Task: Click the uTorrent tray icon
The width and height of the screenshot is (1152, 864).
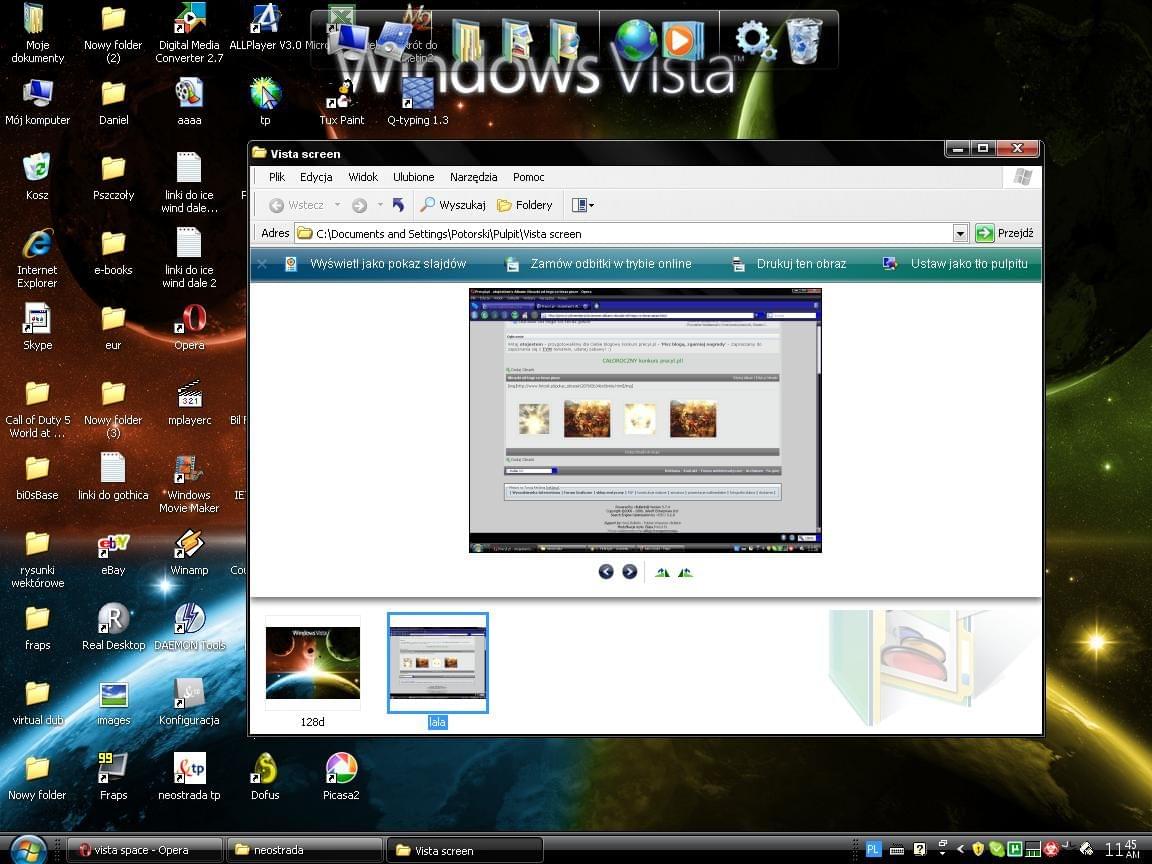Action: point(1015,849)
